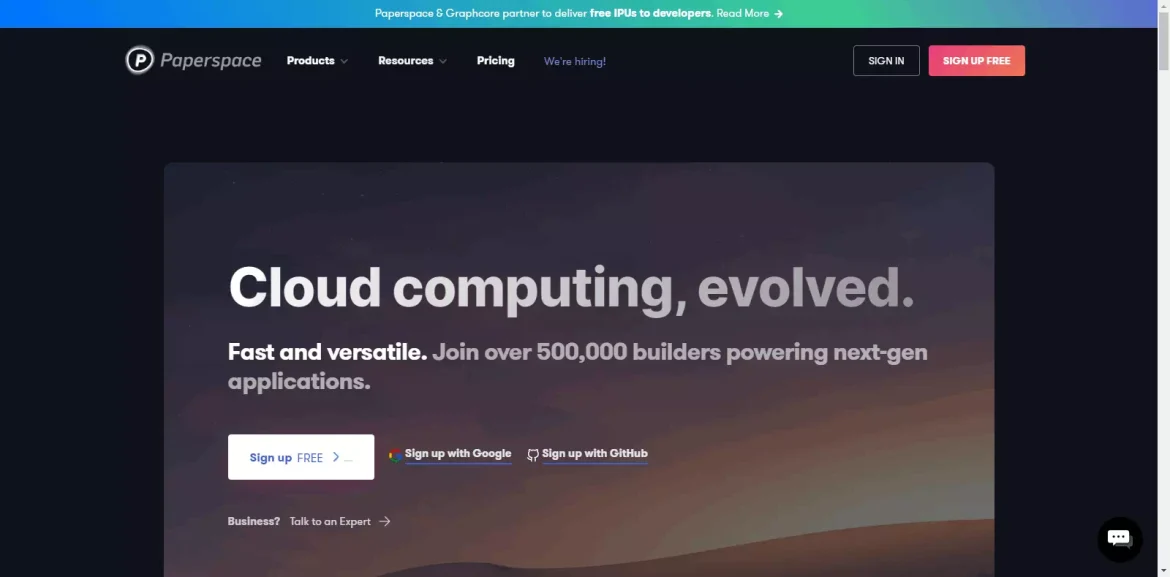Viewport: 1170px width, 577px height.
Task: Expand the Products dropdown chevron
Action: 344,61
